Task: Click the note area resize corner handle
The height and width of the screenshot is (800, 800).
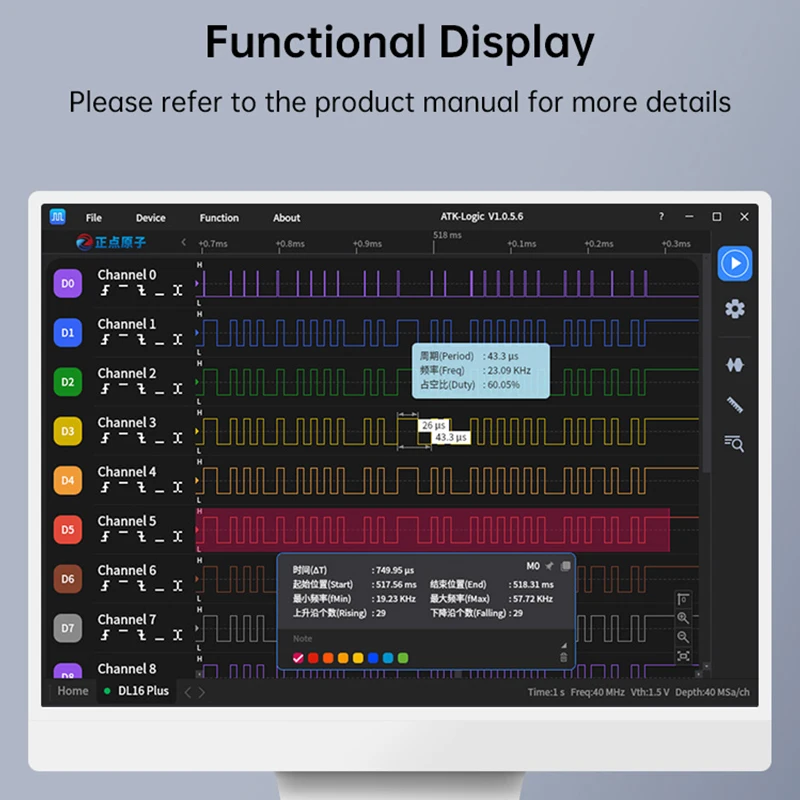Action: click(x=564, y=645)
